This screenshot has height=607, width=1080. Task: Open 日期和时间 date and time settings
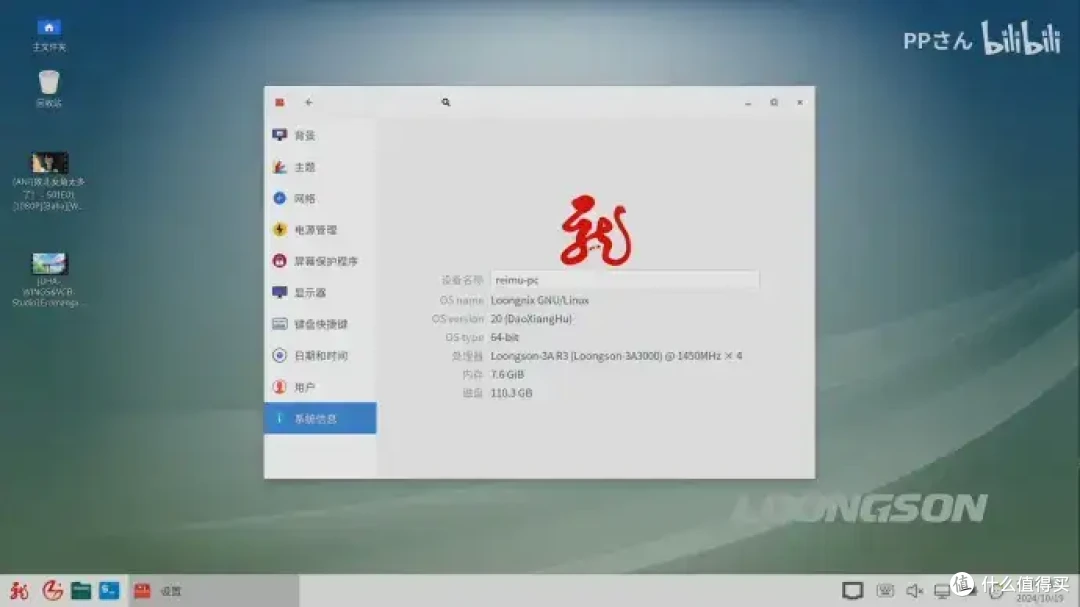coord(320,356)
